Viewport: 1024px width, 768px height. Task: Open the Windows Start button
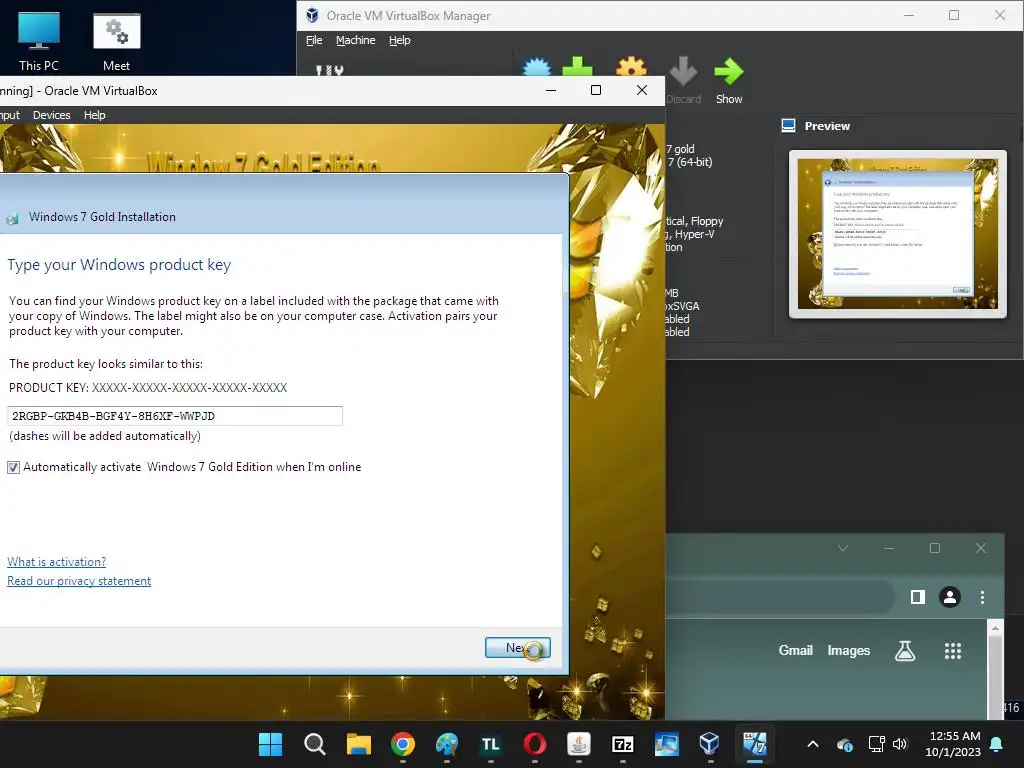click(270, 744)
